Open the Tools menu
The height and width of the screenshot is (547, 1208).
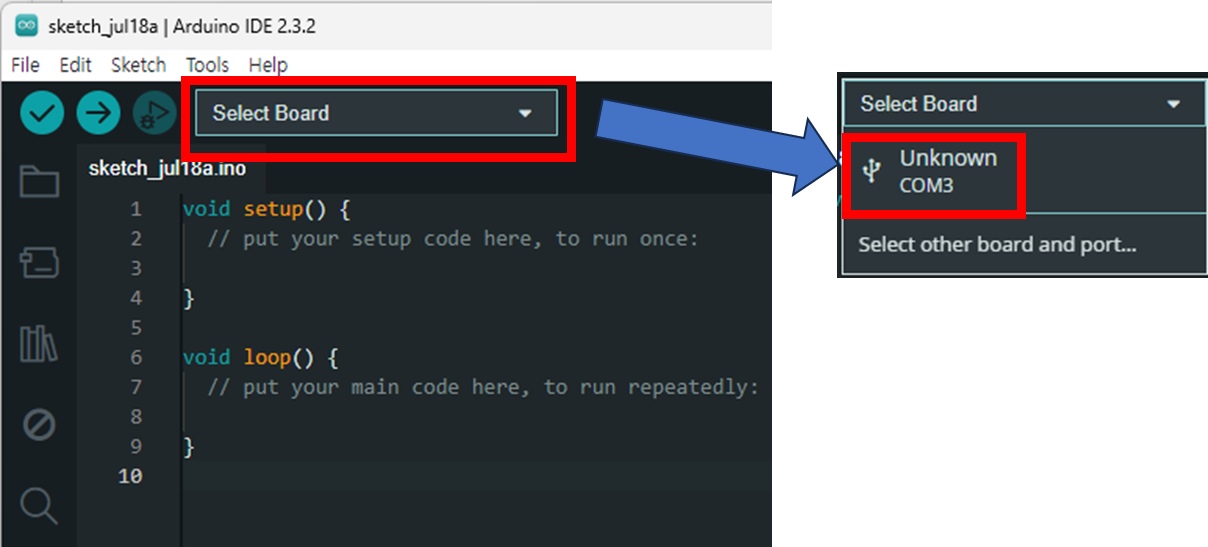tap(207, 65)
